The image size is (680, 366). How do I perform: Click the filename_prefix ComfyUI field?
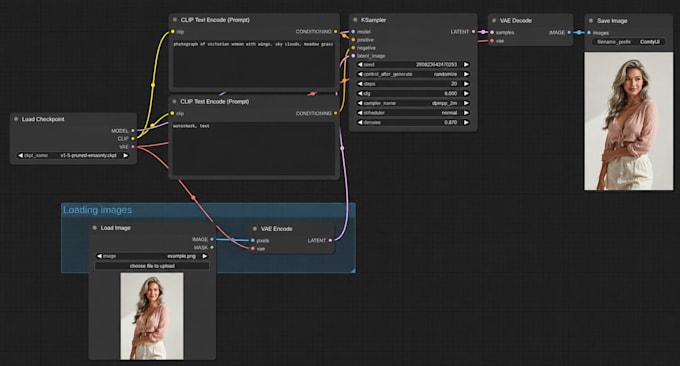pos(628,42)
